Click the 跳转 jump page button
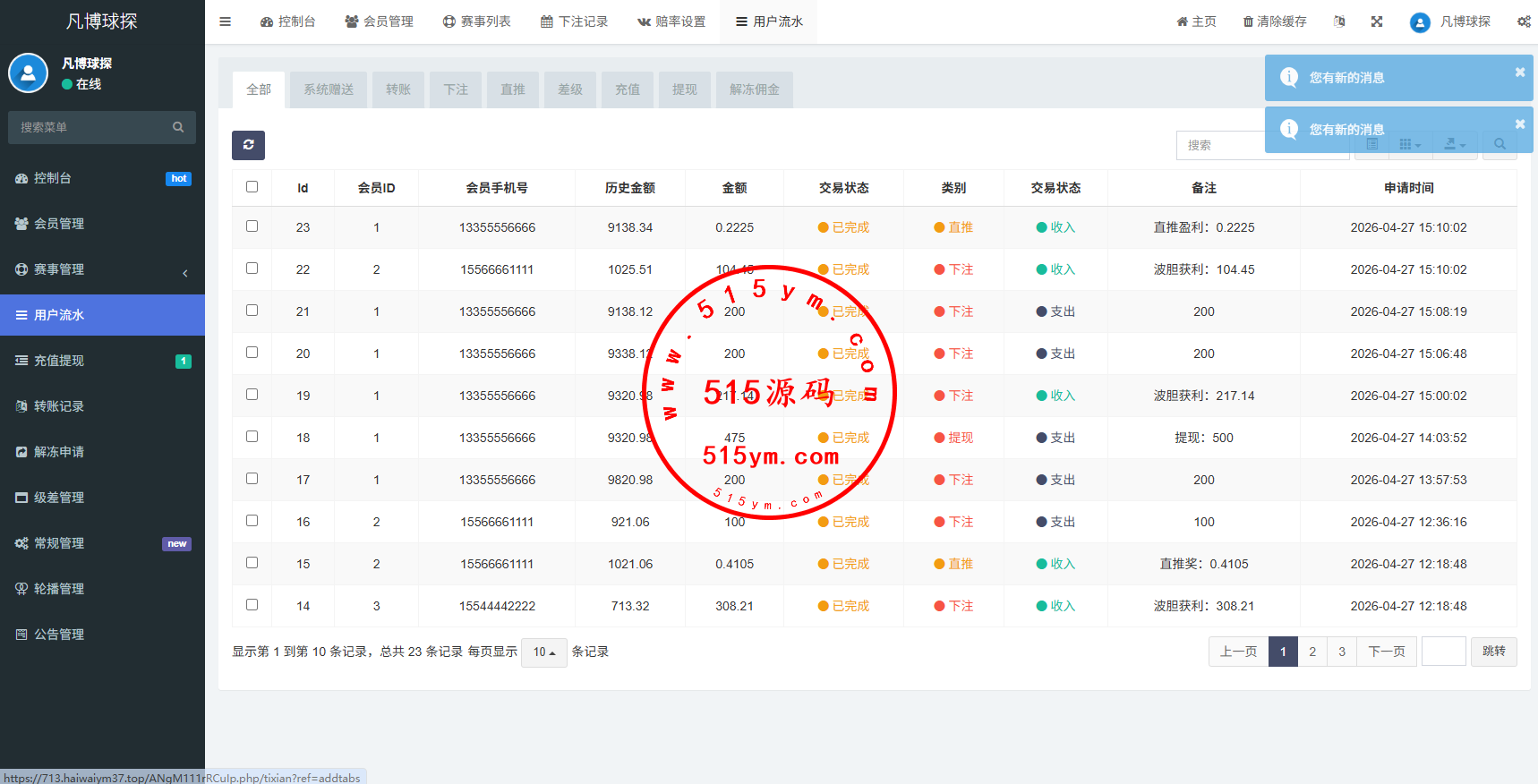The width and height of the screenshot is (1538, 784). 1493,652
